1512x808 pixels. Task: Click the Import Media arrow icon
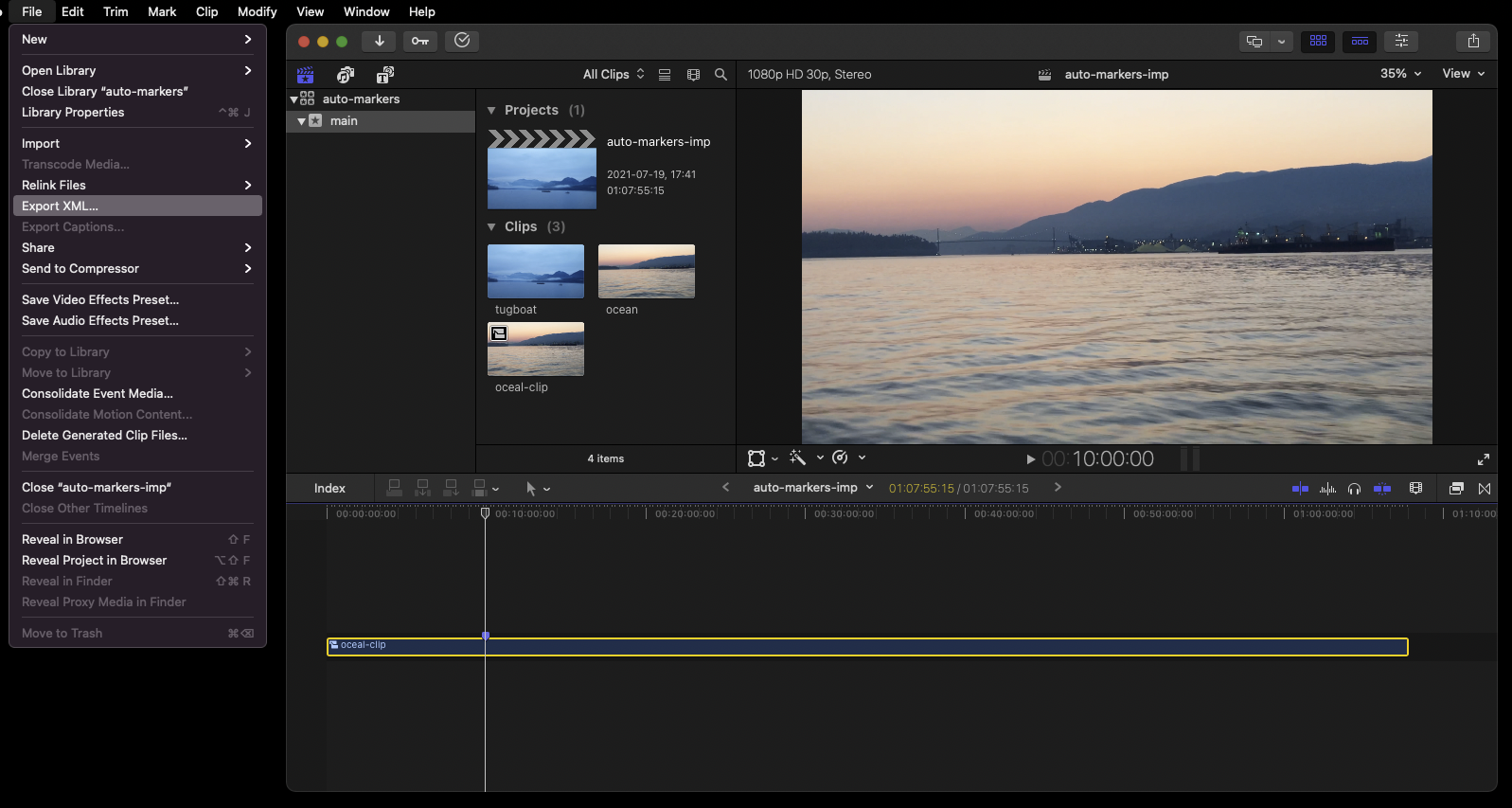379,41
